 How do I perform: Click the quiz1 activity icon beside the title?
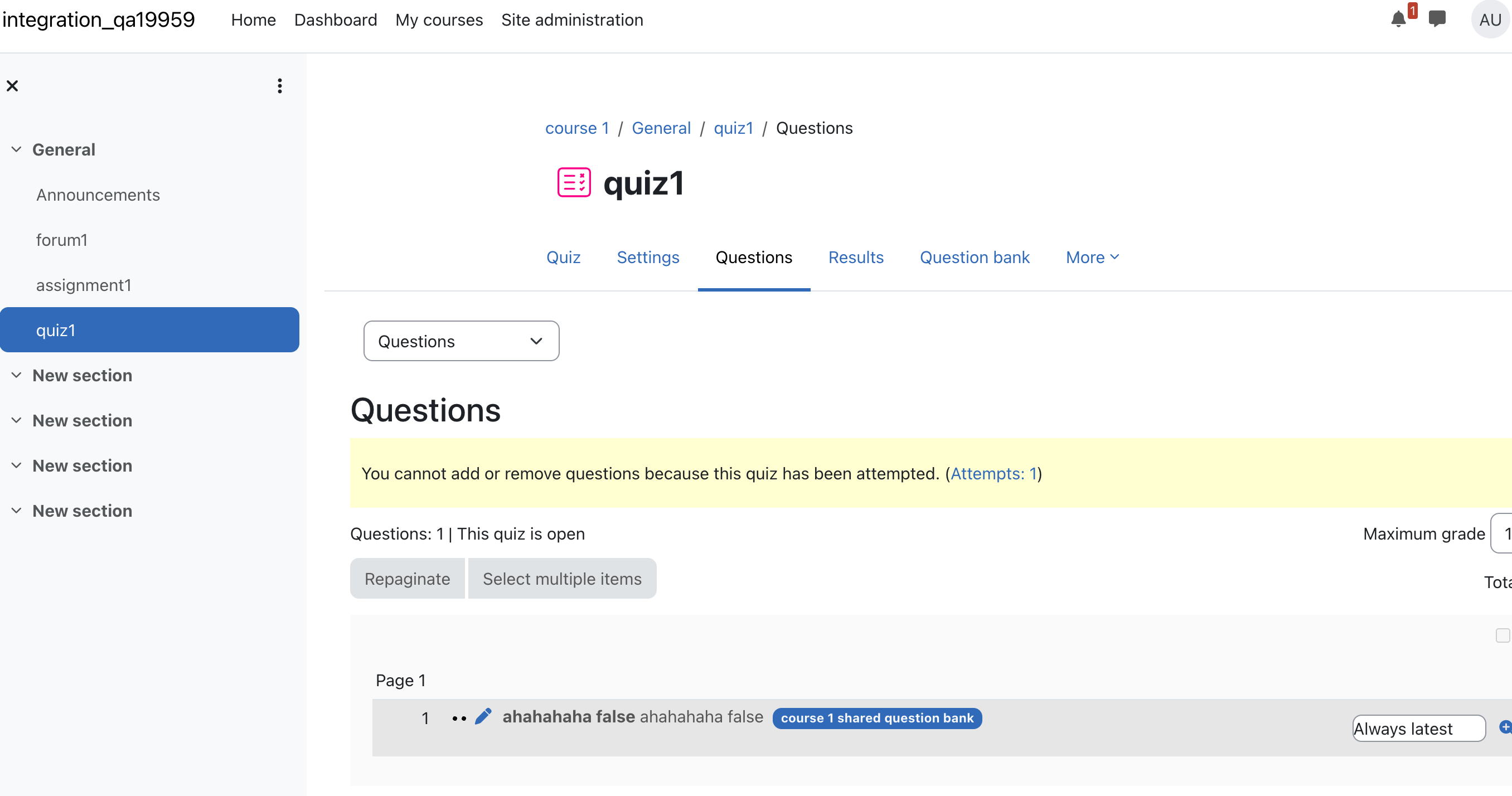pos(574,183)
